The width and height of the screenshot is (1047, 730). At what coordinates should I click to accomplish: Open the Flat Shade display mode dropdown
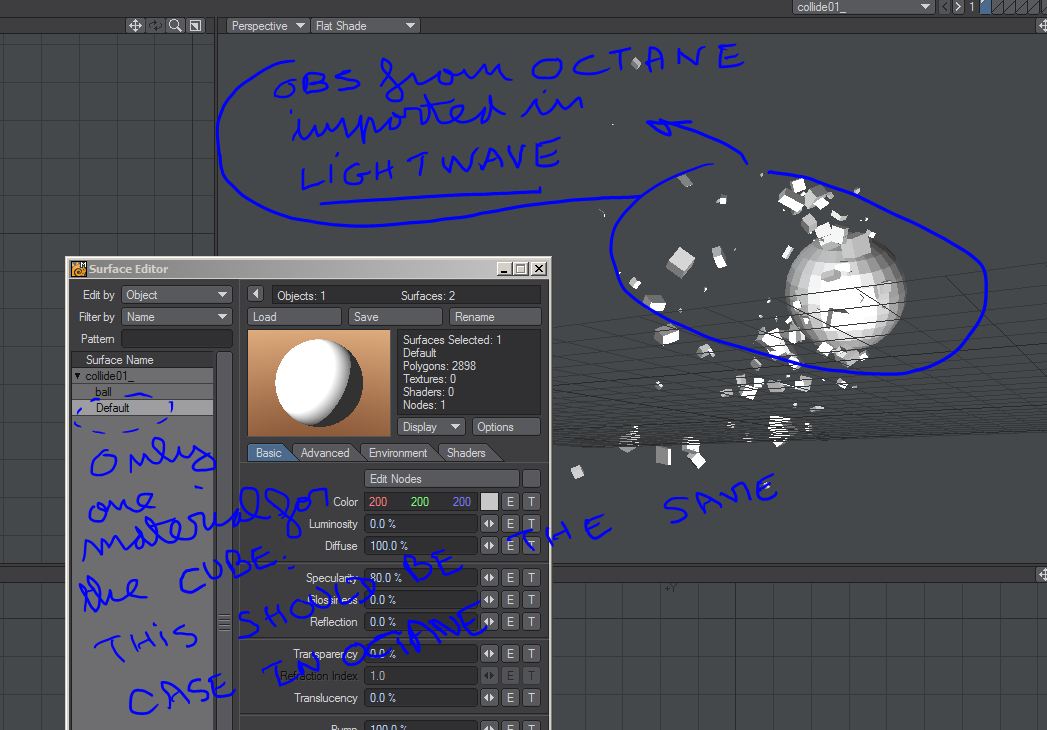coord(366,25)
